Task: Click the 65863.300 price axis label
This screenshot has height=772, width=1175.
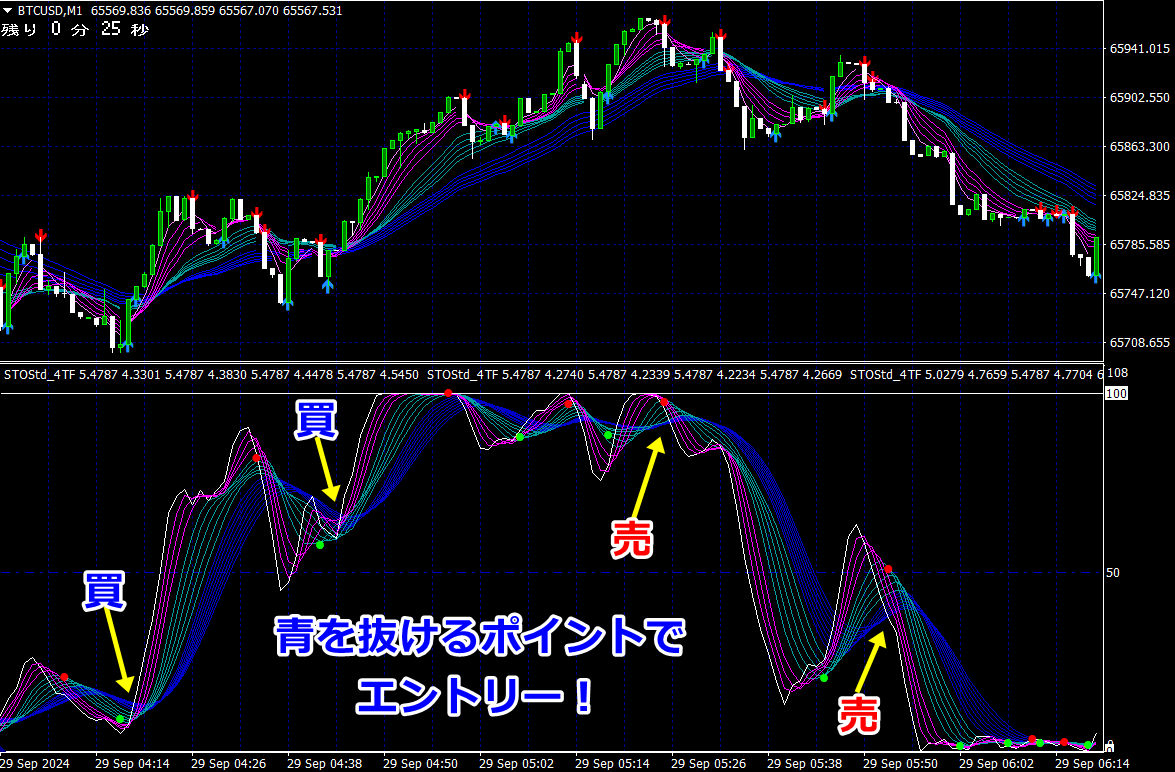Action: pyautogui.click(x=1139, y=146)
